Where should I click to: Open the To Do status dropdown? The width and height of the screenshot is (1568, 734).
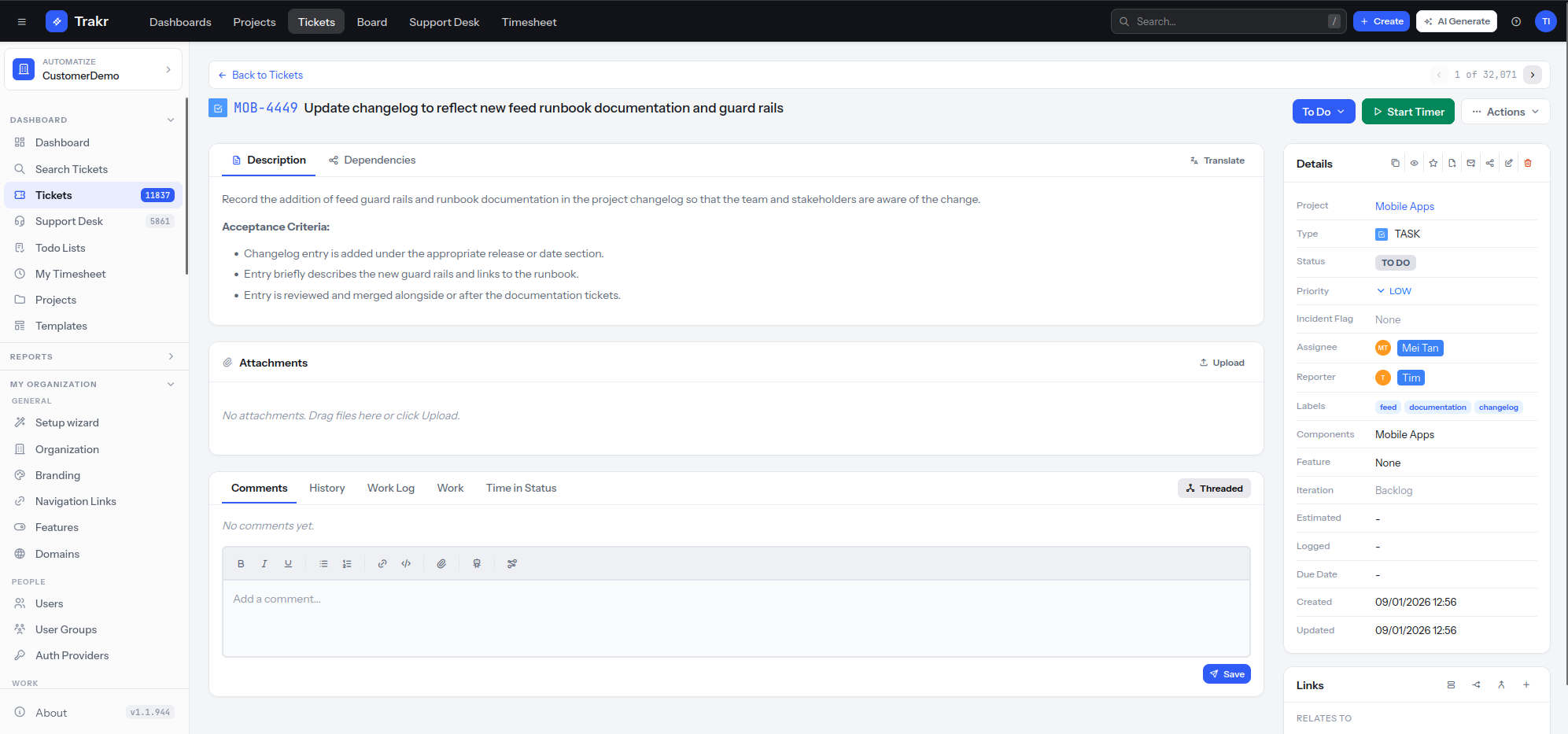[1323, 112]
